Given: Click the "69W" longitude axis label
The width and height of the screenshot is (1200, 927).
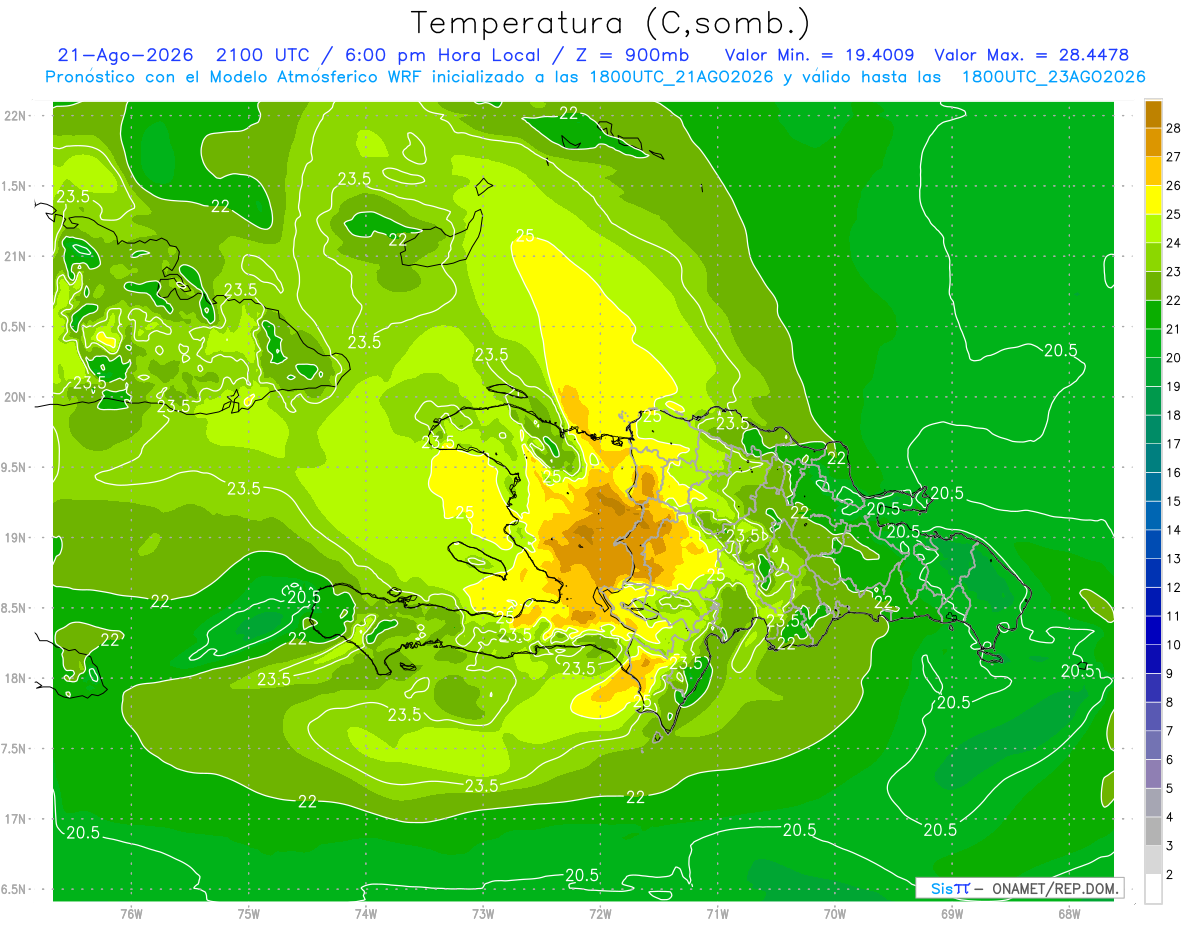Looking at the screenshot, I should (x=952, y=913).
